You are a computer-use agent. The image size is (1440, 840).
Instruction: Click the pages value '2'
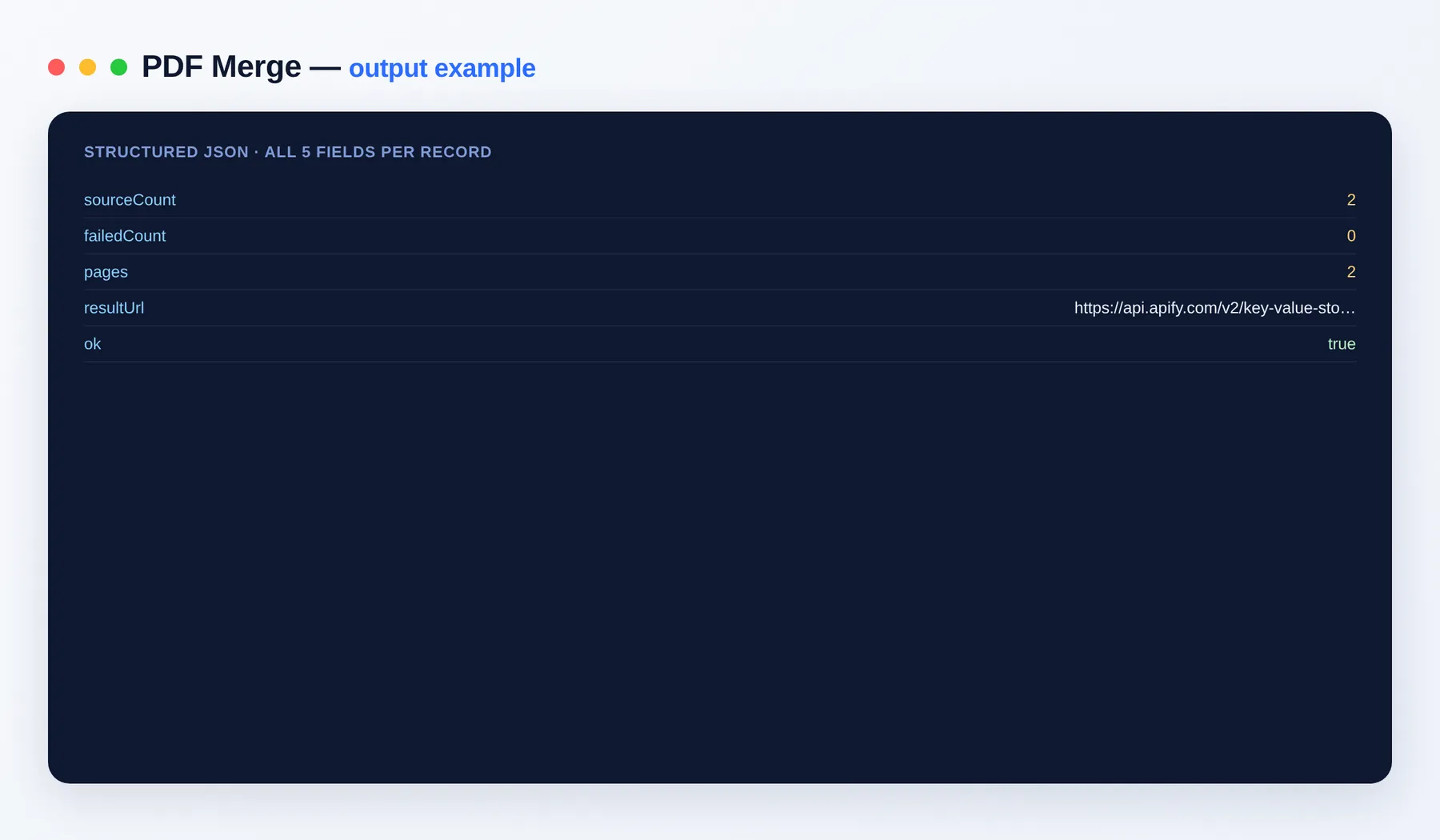(x=1351, y=272)
